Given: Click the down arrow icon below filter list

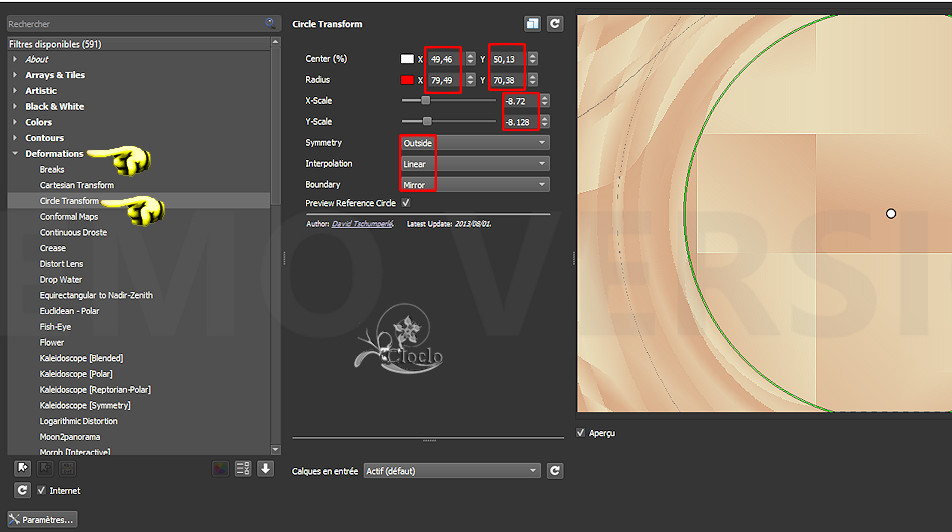Looking at the screenshot, I should pyautogui.click(x=265, y=468).
